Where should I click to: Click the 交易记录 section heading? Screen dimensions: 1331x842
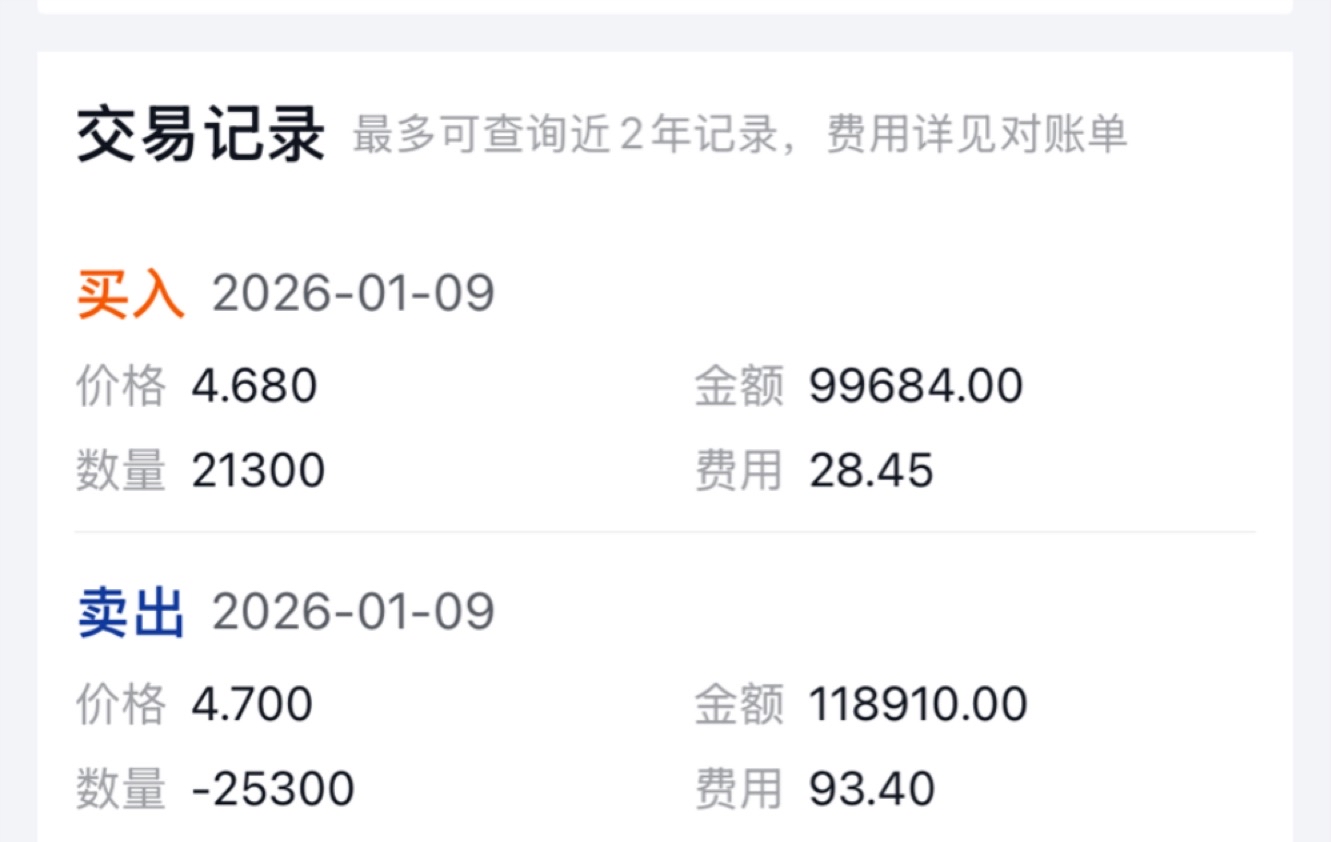(201, 135)
